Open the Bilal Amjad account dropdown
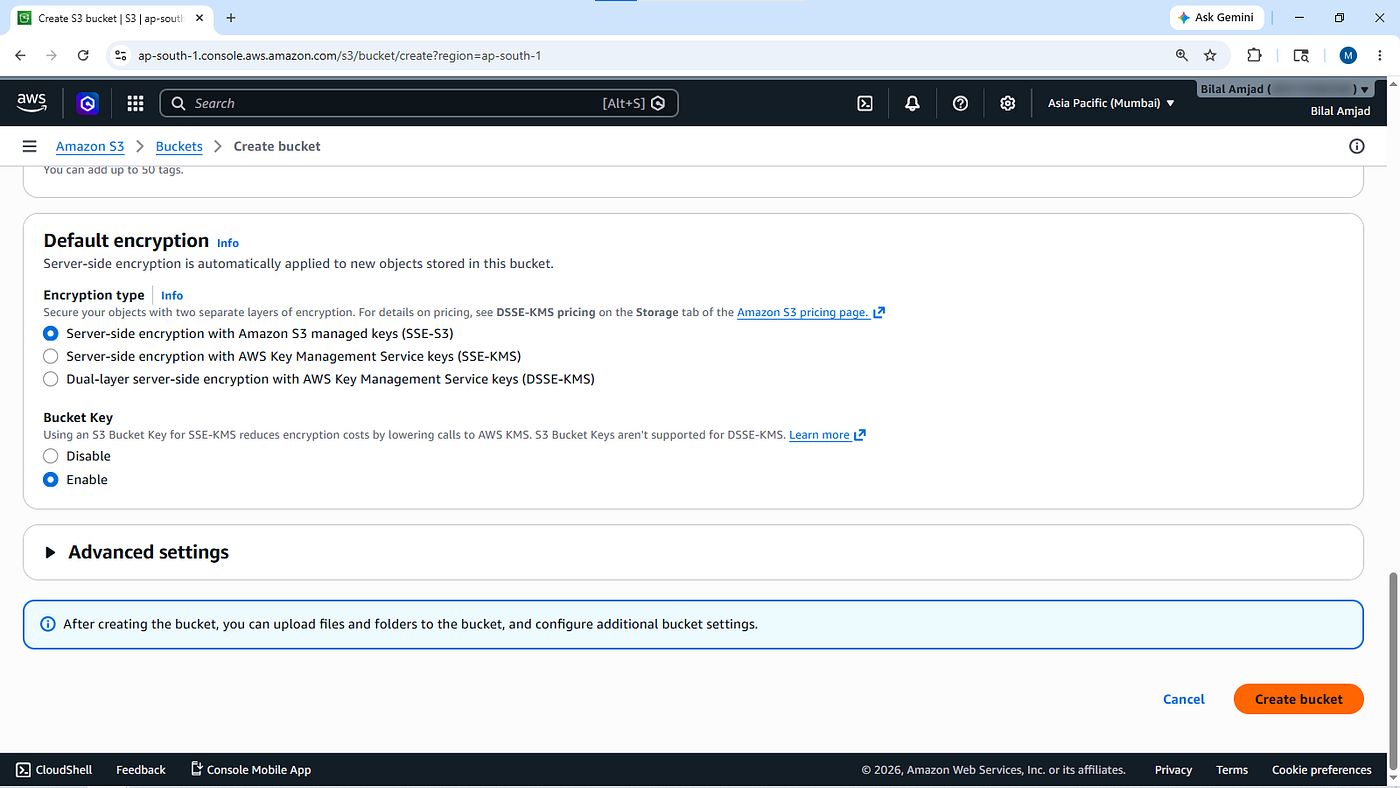The width and height of the screenshot is (1400, 788). (x=1285, y=89)
